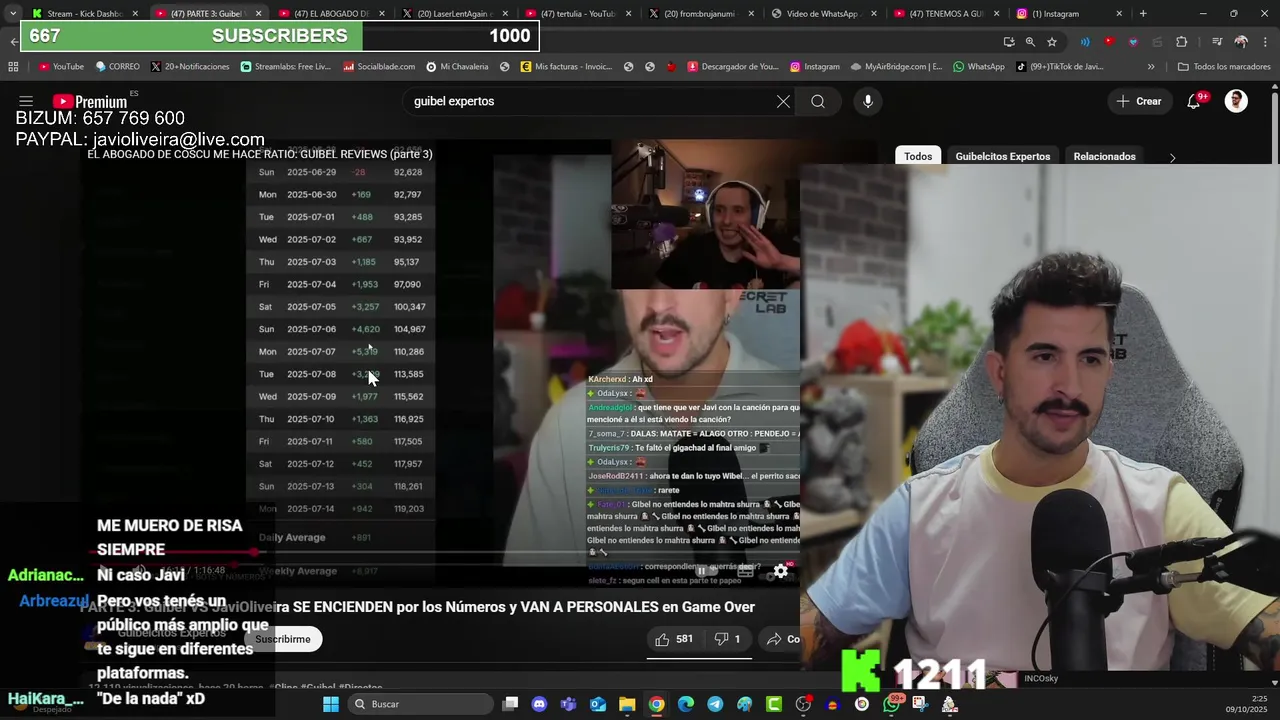This screenshot has width=1280, height=720.
Task: Open the player settings gear
Action: click(781, 571)
